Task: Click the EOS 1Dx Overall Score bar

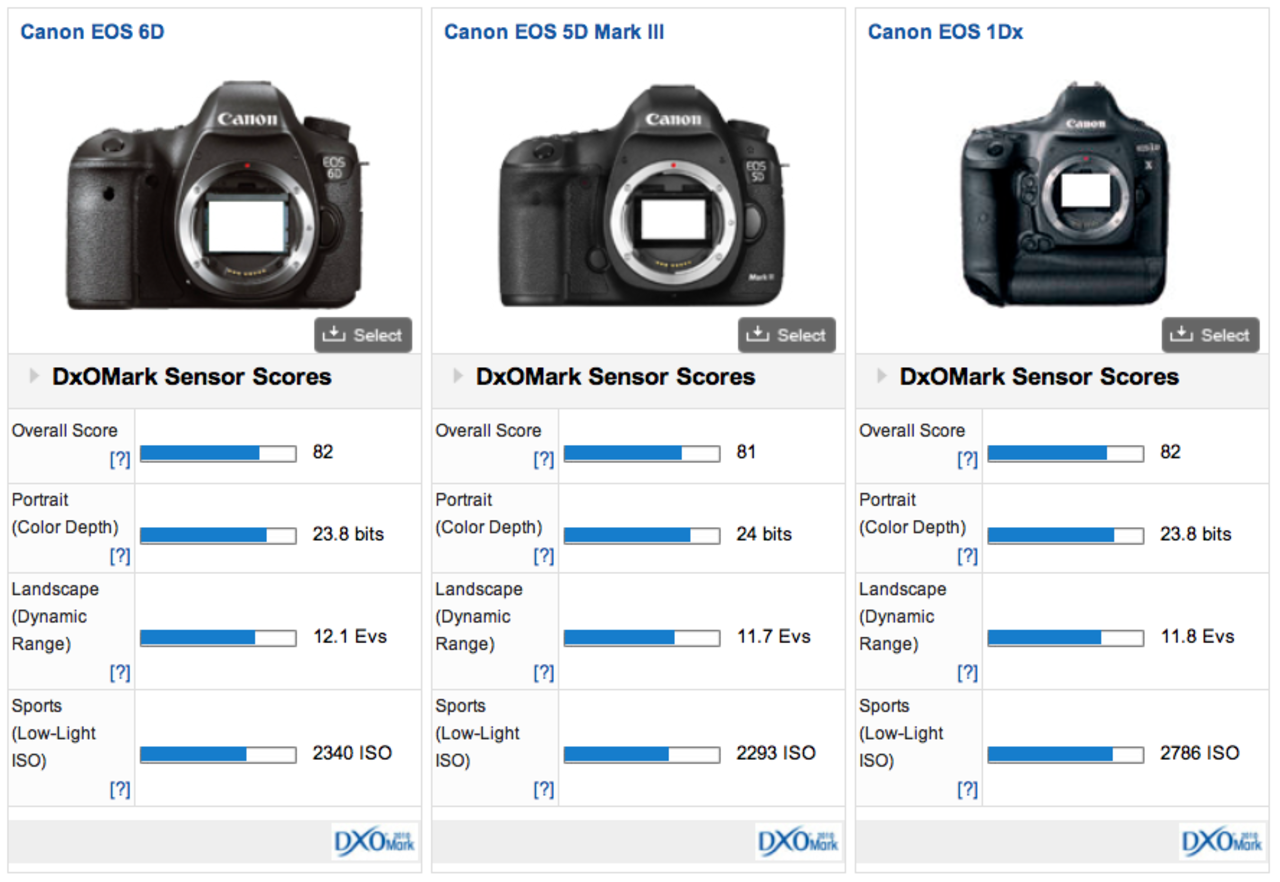Action: 1066,453
